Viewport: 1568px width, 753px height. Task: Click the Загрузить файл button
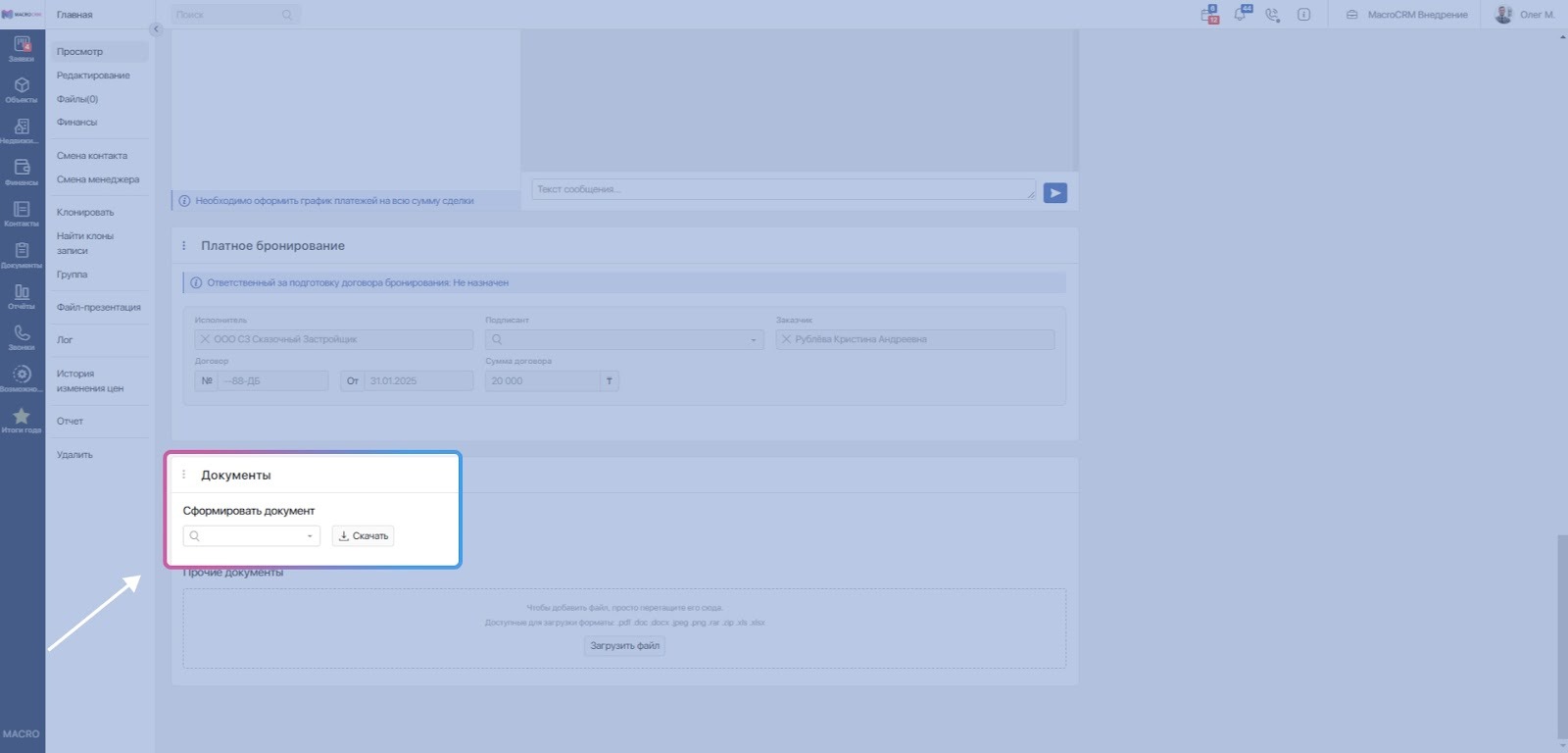click(x=624, y=646)
